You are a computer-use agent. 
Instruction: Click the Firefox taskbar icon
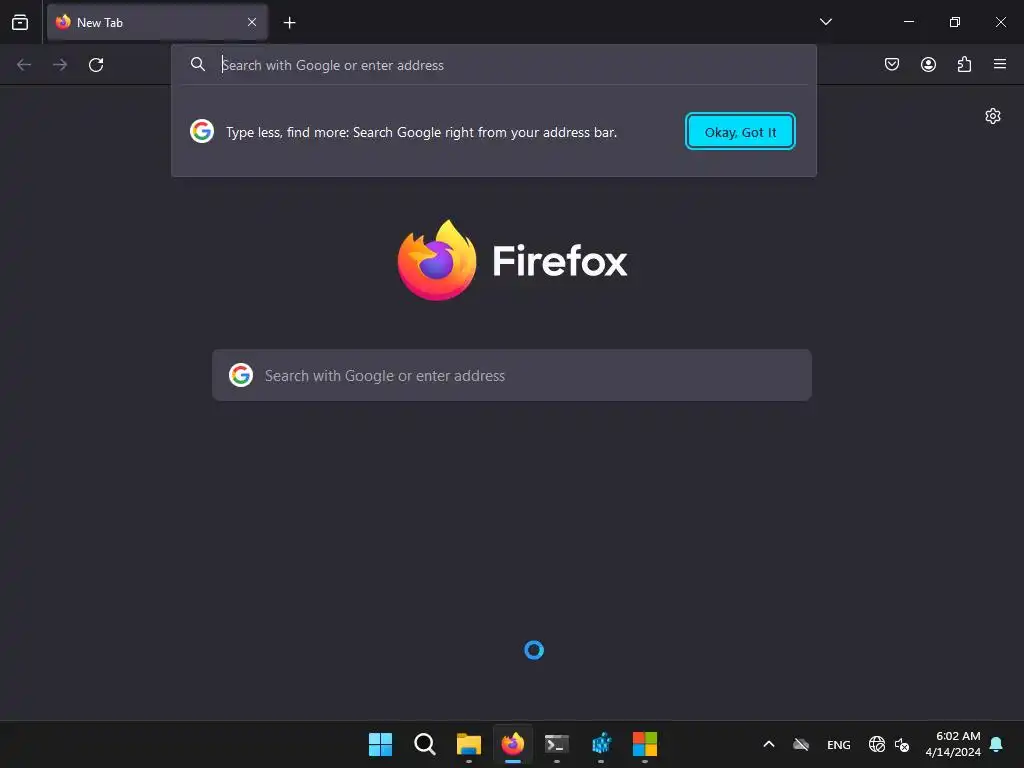click(513, 744)
